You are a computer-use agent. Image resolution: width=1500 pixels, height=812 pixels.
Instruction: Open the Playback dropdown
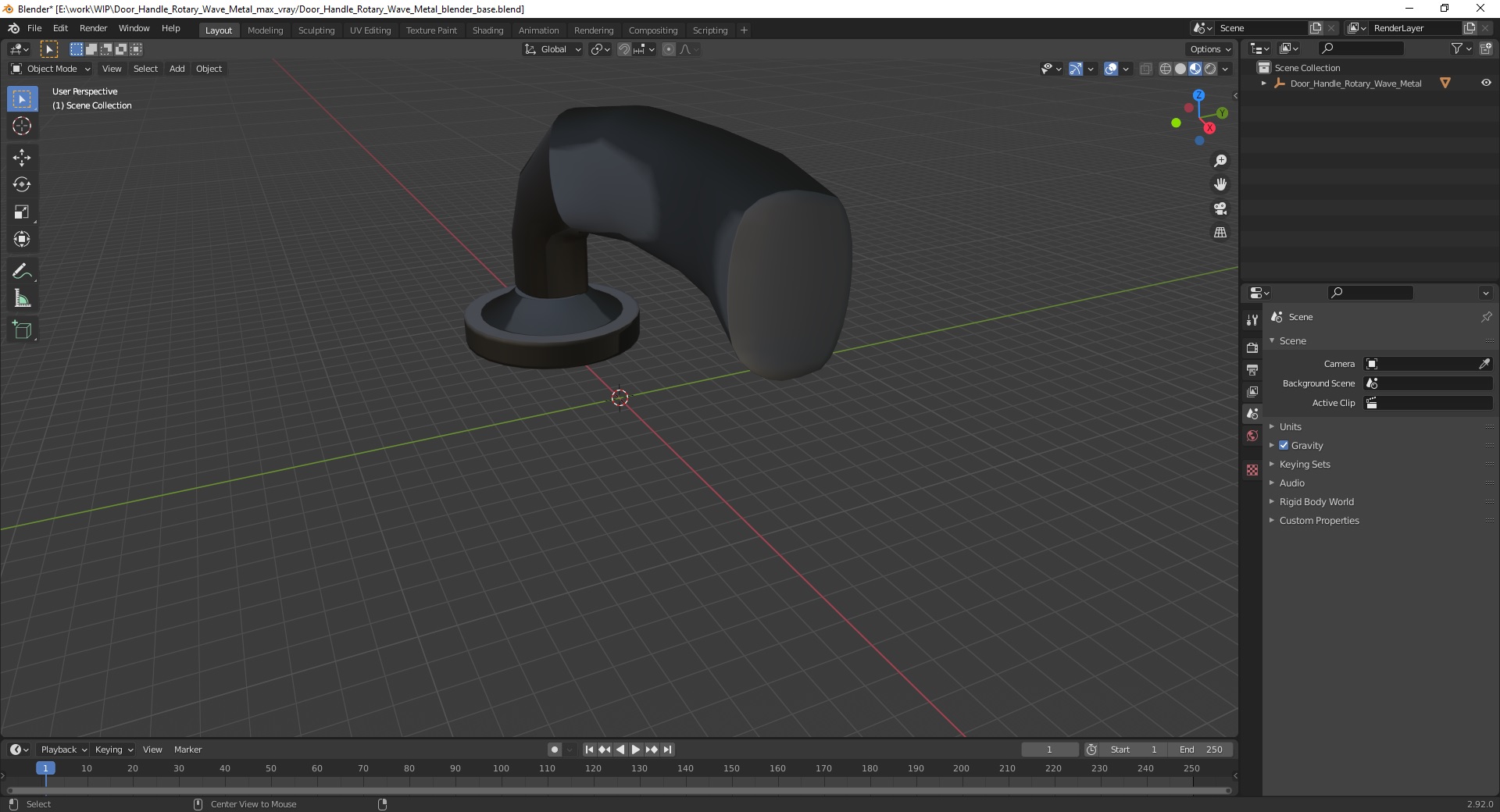[x=63, y=750]
